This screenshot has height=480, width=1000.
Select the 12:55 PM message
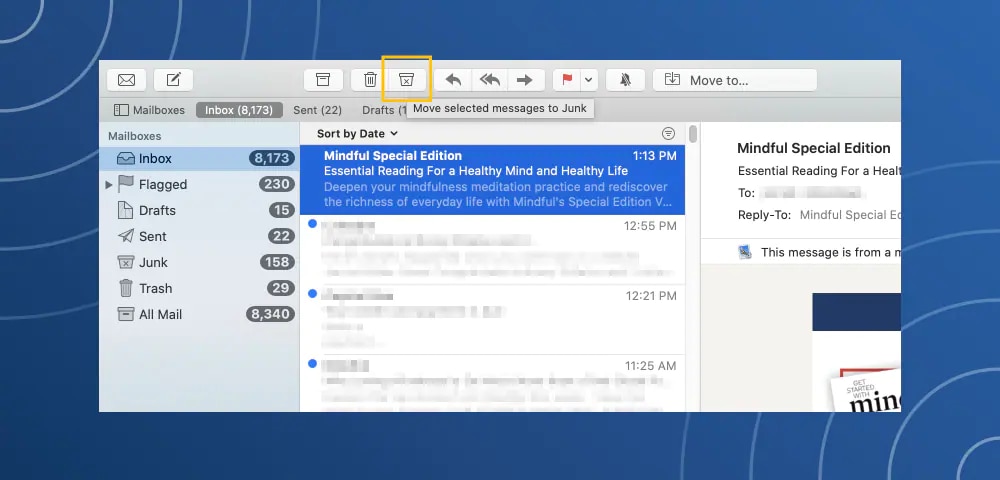pos(492,249)
